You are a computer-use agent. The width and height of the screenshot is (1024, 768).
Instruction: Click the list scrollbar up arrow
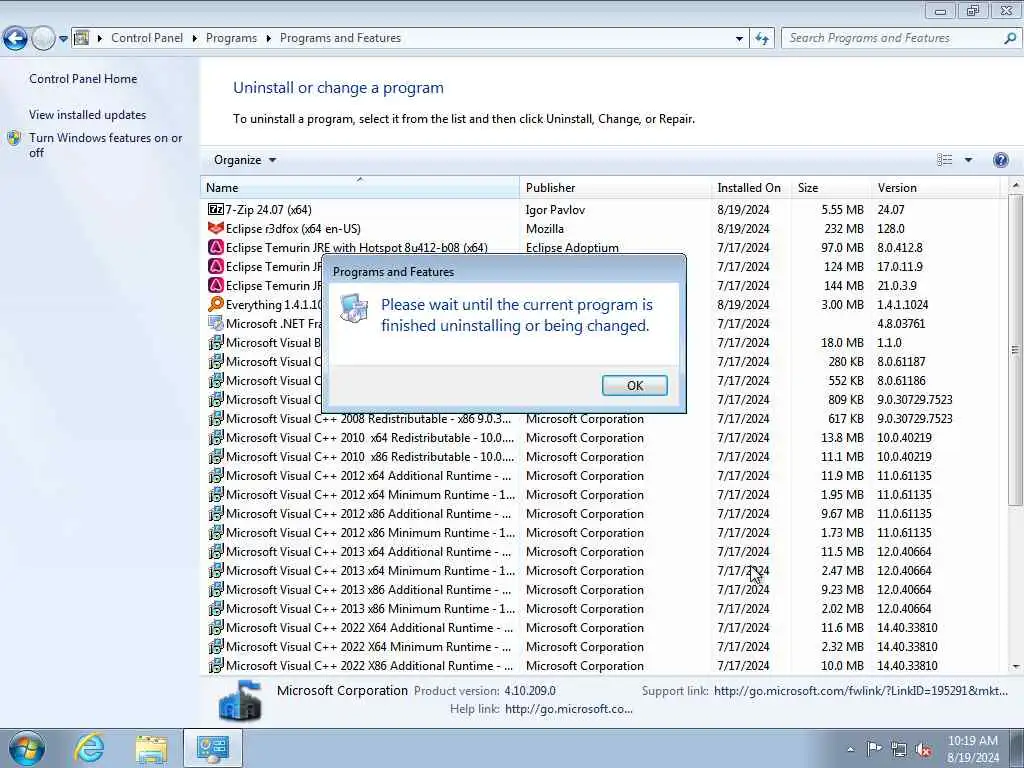tap(1016, 186)
